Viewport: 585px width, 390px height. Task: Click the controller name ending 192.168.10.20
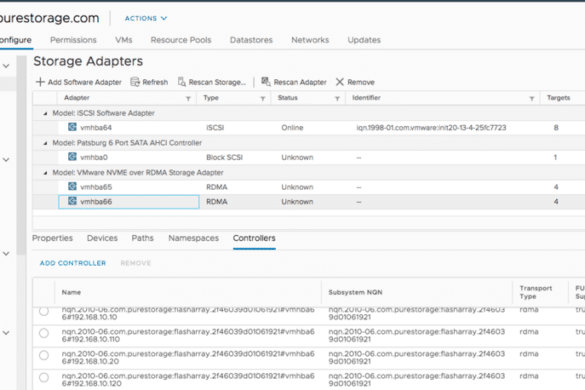coord(188,358)
